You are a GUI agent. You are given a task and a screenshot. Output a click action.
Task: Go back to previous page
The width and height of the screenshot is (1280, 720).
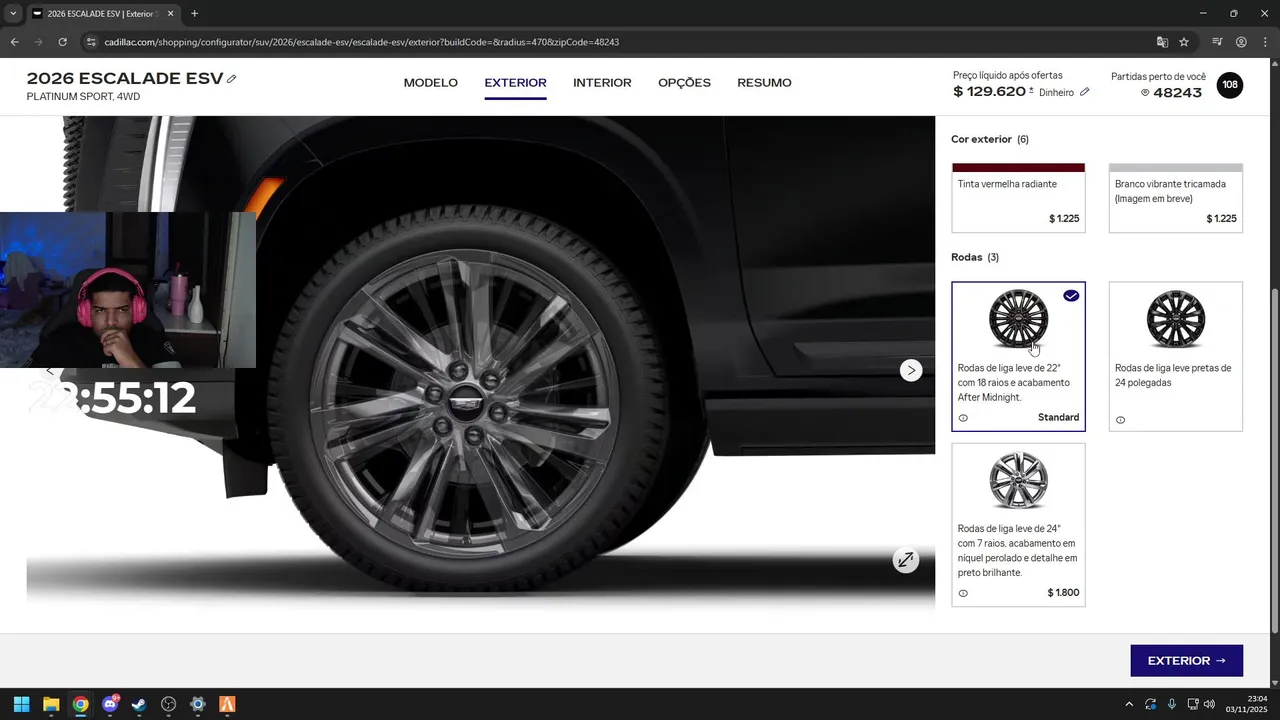coord(14,42)
